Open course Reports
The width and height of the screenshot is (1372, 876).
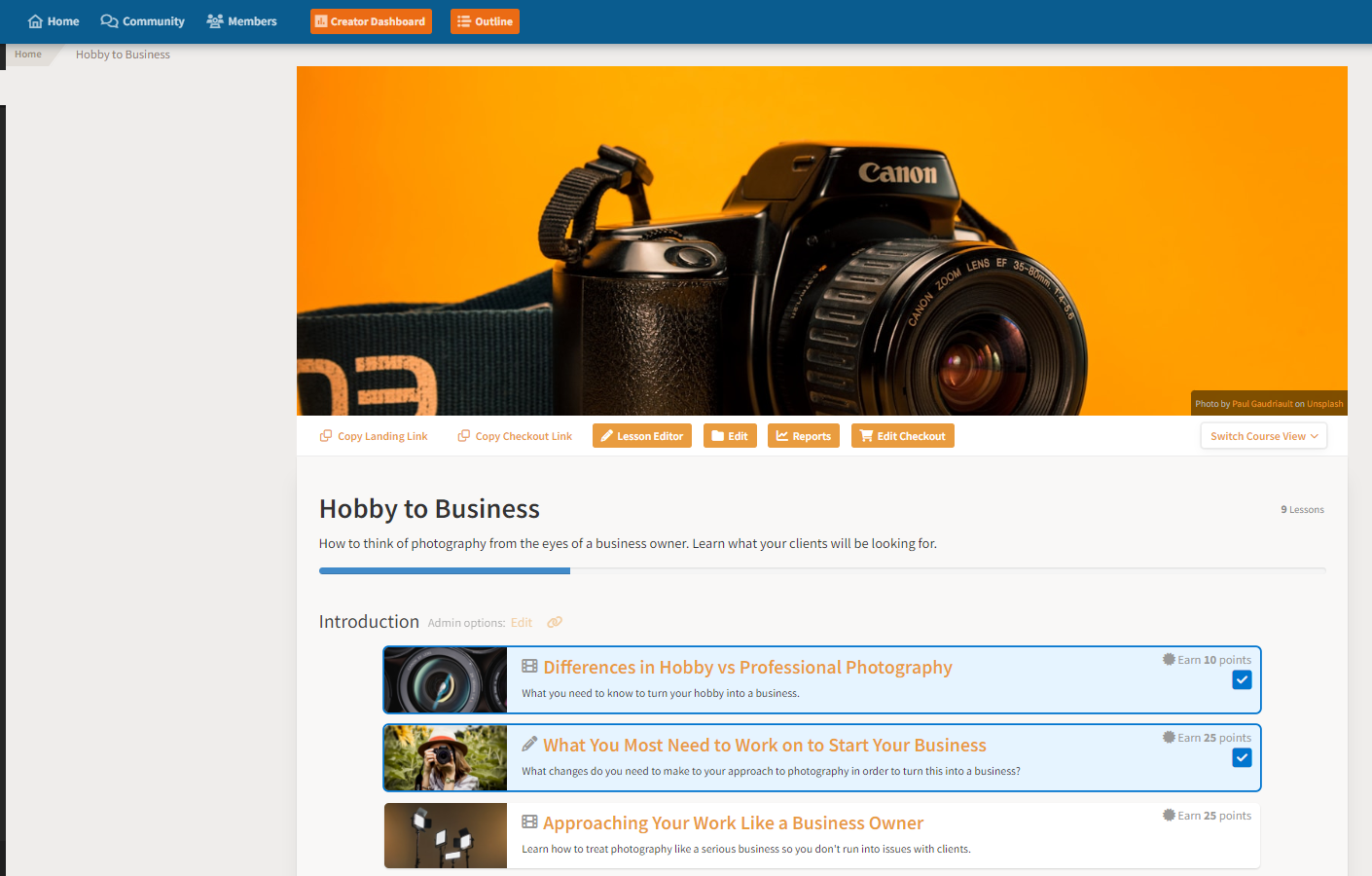pos(804,436)
